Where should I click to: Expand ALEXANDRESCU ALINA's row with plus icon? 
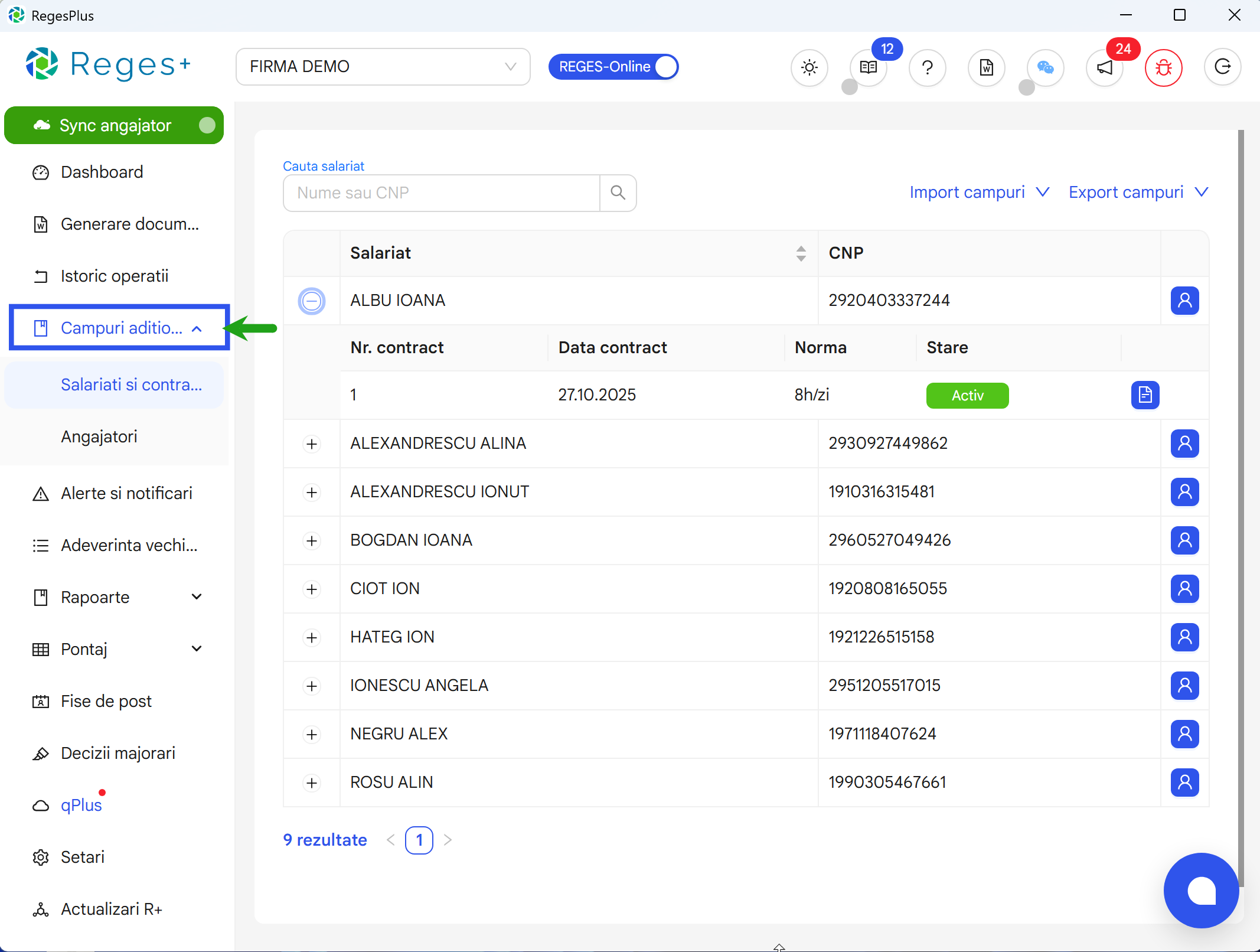312,444
